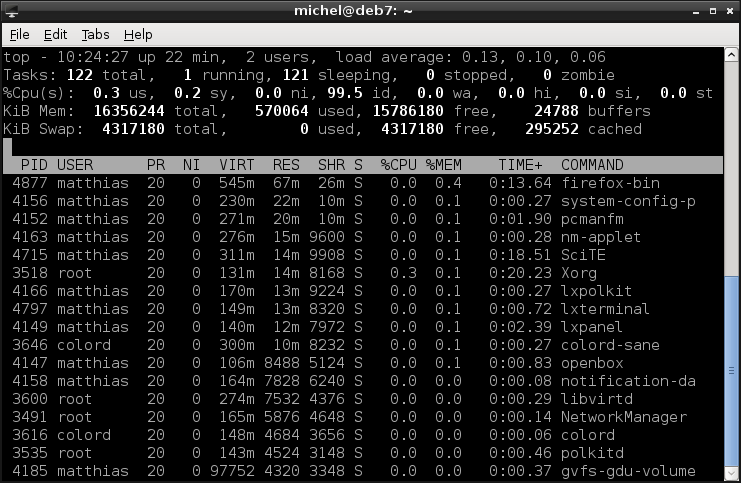The width and height of the screenshot is (741, 483).
Task: Close the terminal window
Action: (730, 11)
